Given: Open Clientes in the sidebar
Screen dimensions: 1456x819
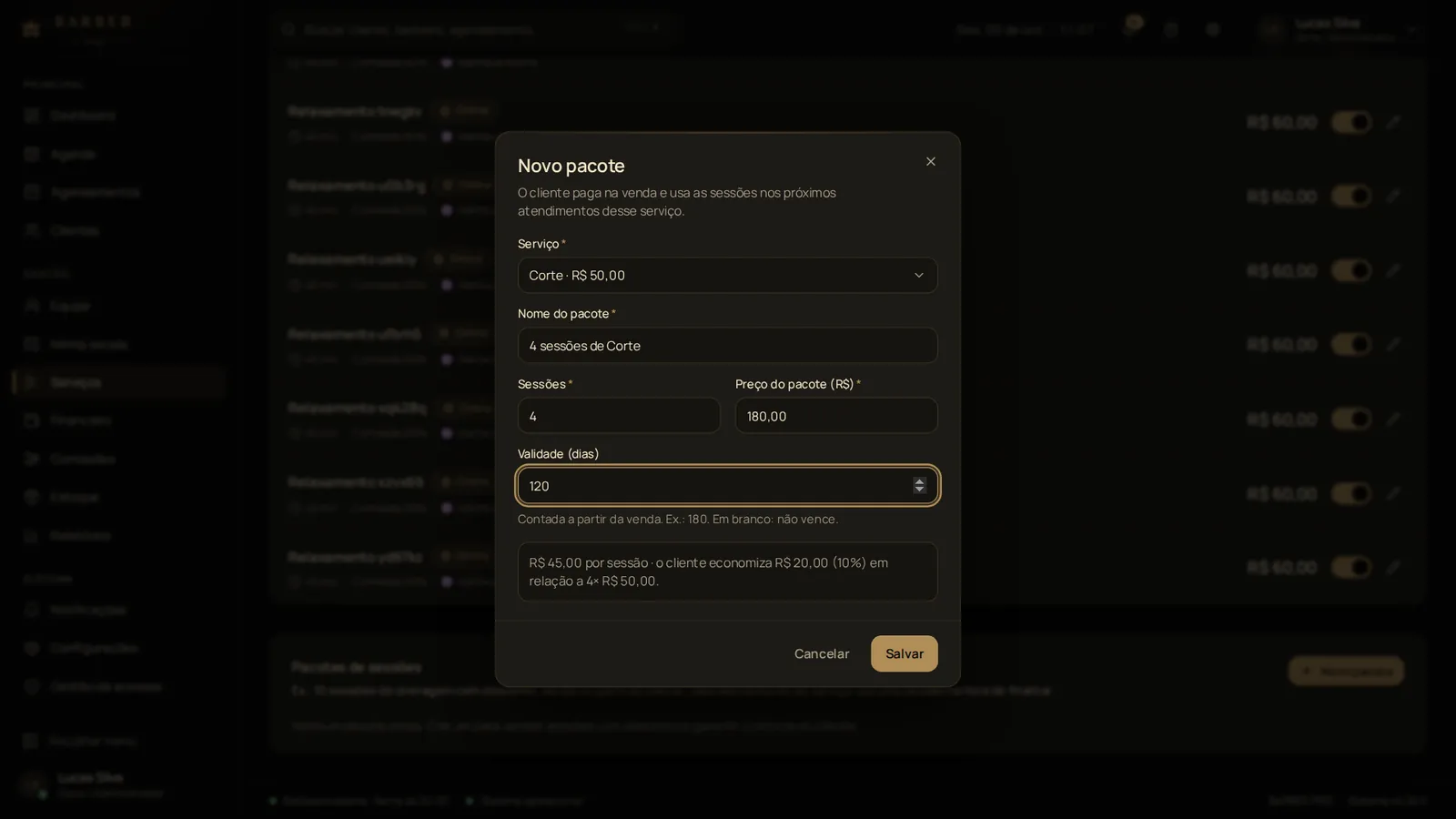Looking at the screenshot, I should tap(118, 230).
